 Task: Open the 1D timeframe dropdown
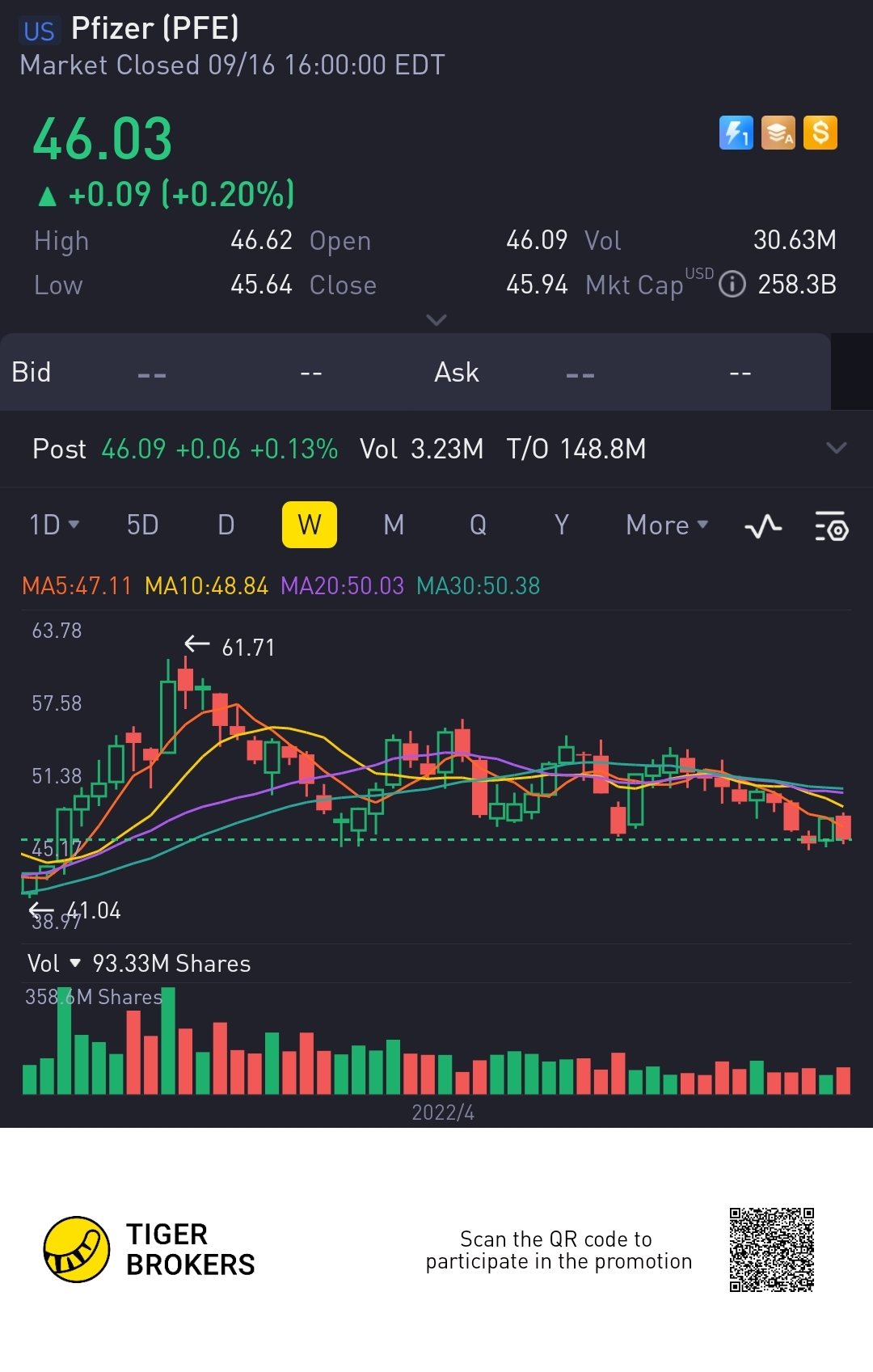click(x=54, y=526)
